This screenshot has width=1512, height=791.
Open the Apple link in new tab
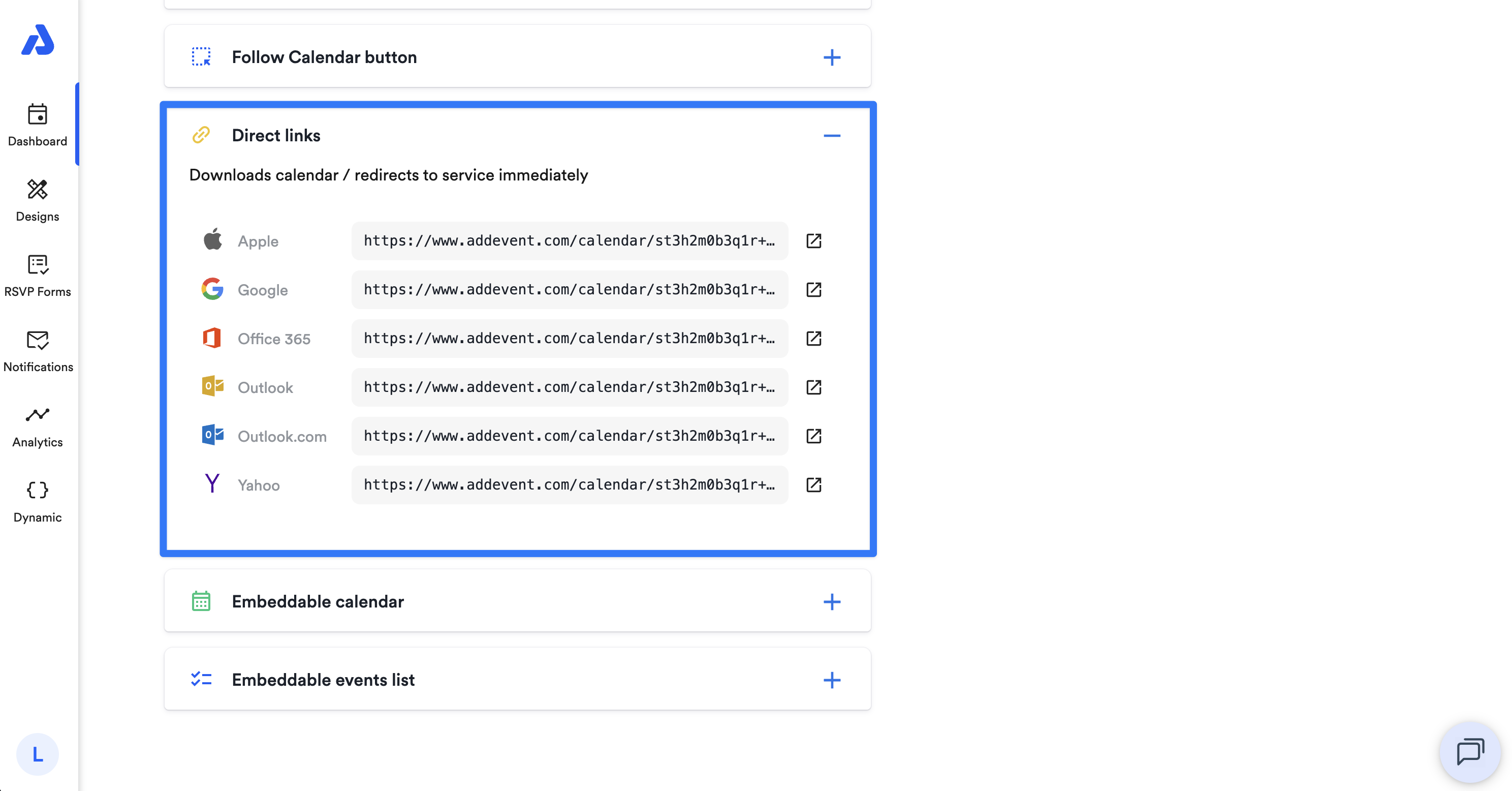point(813,241)
